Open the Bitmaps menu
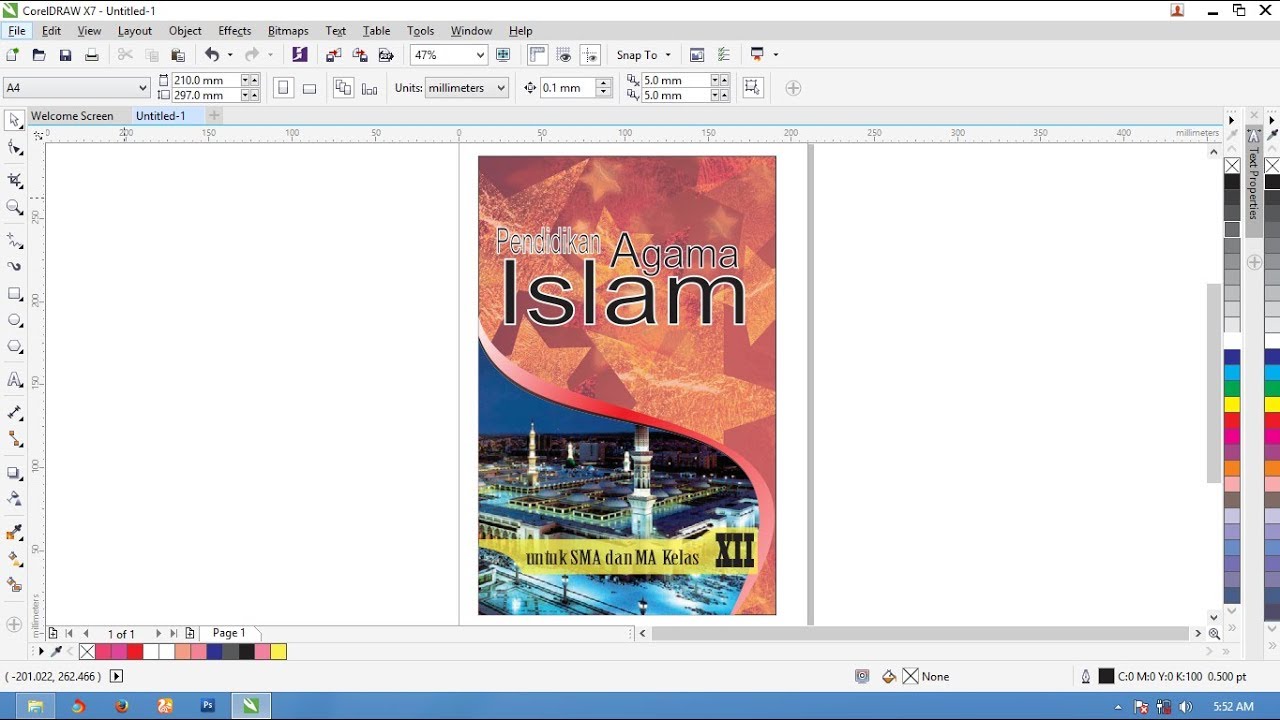Image resolution: width=1280 pixels, height=720 pixels. [x=288, y=31]
